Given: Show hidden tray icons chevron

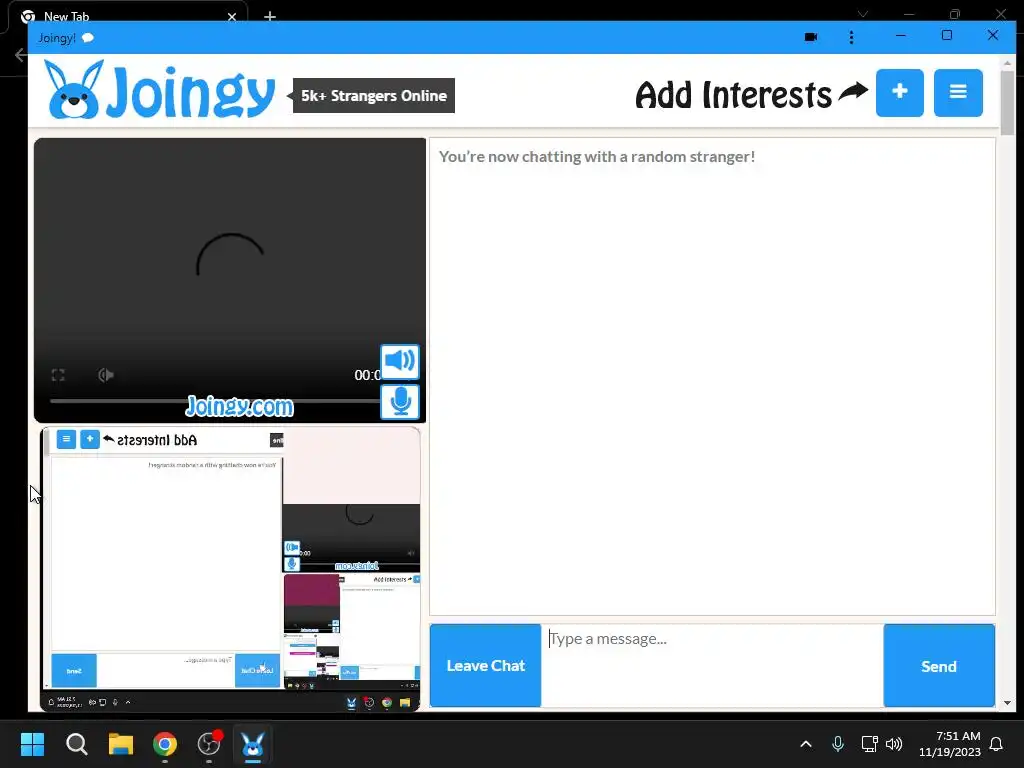Looking at the screenshot, I should point(806,744).
